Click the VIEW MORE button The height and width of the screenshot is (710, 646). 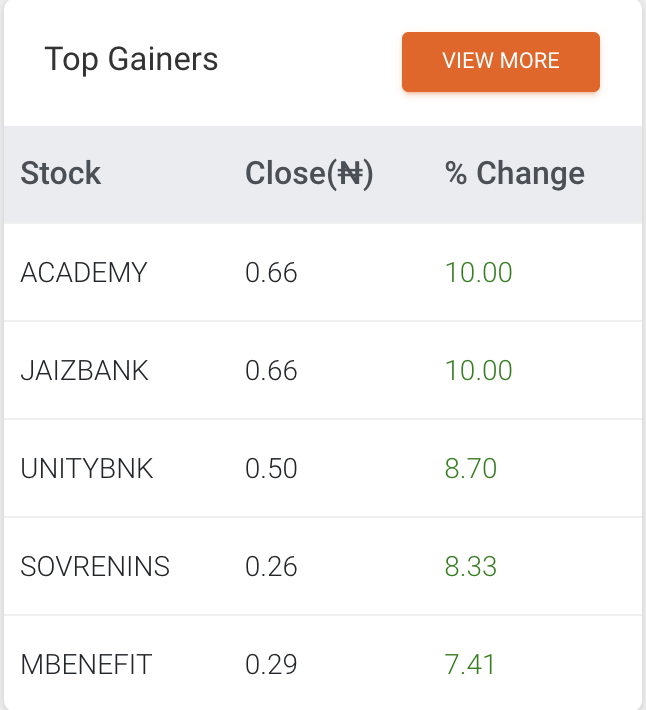pos(501,62)
